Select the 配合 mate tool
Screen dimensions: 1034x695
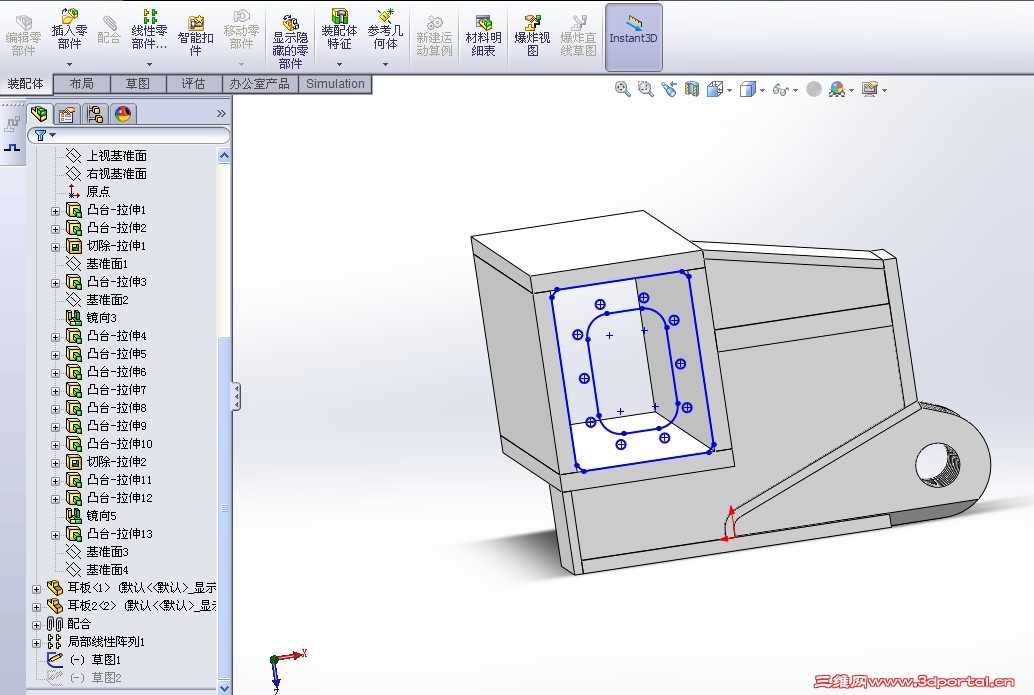109,30
